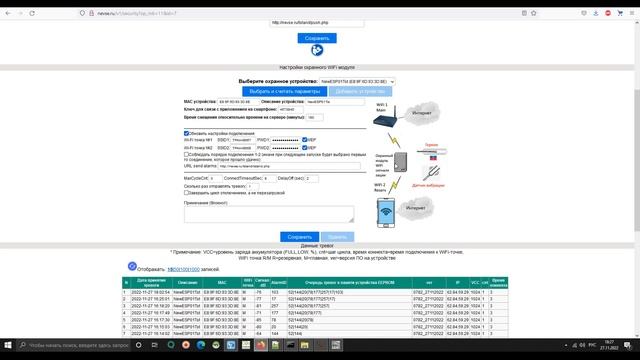
Task: Open the taskbar clock and calendar
Action: click(609, 345)
